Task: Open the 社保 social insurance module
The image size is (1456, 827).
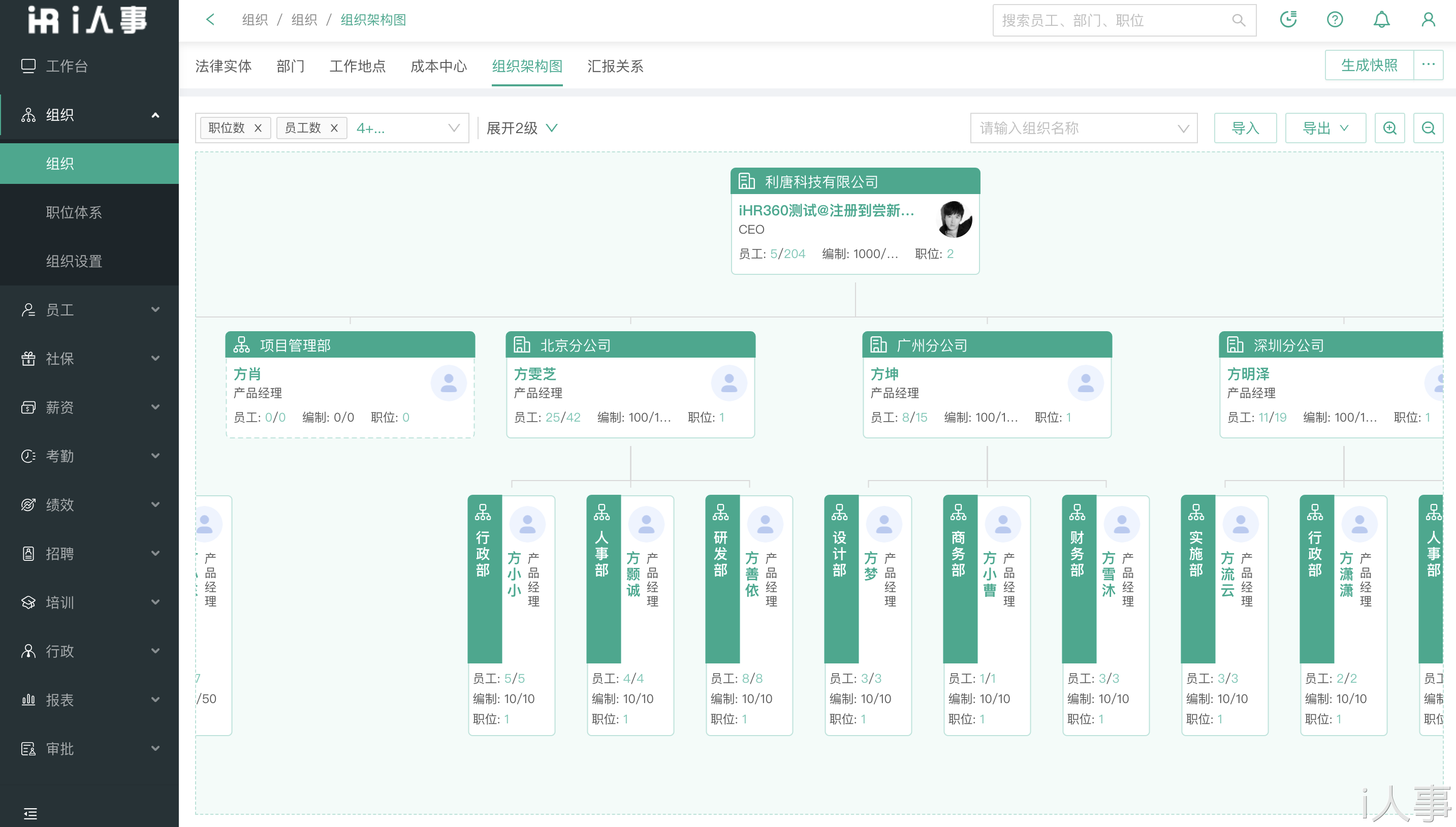Action: 59,359
